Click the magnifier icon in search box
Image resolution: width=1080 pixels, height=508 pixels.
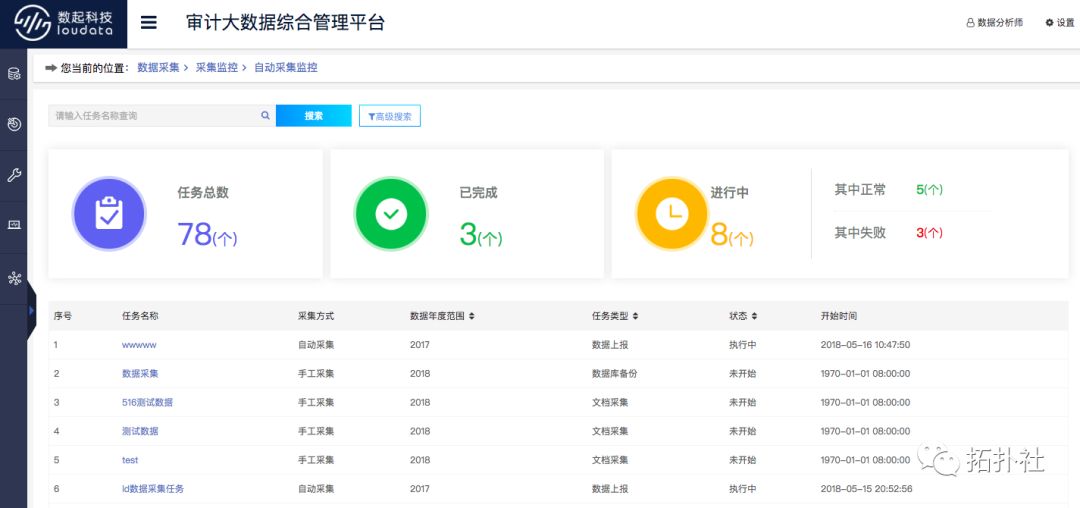coord(265,116)
